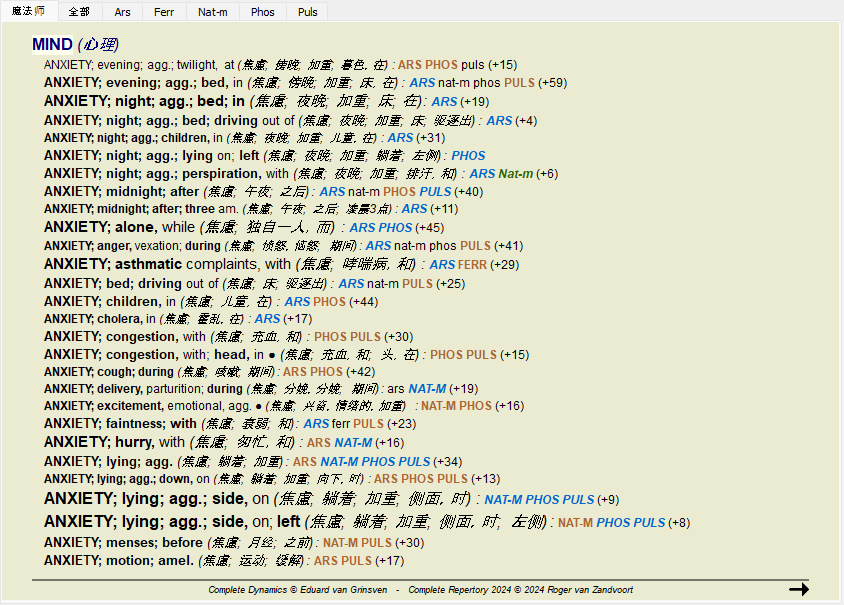Go to next page with arrow icon

[x=798, y=589]
